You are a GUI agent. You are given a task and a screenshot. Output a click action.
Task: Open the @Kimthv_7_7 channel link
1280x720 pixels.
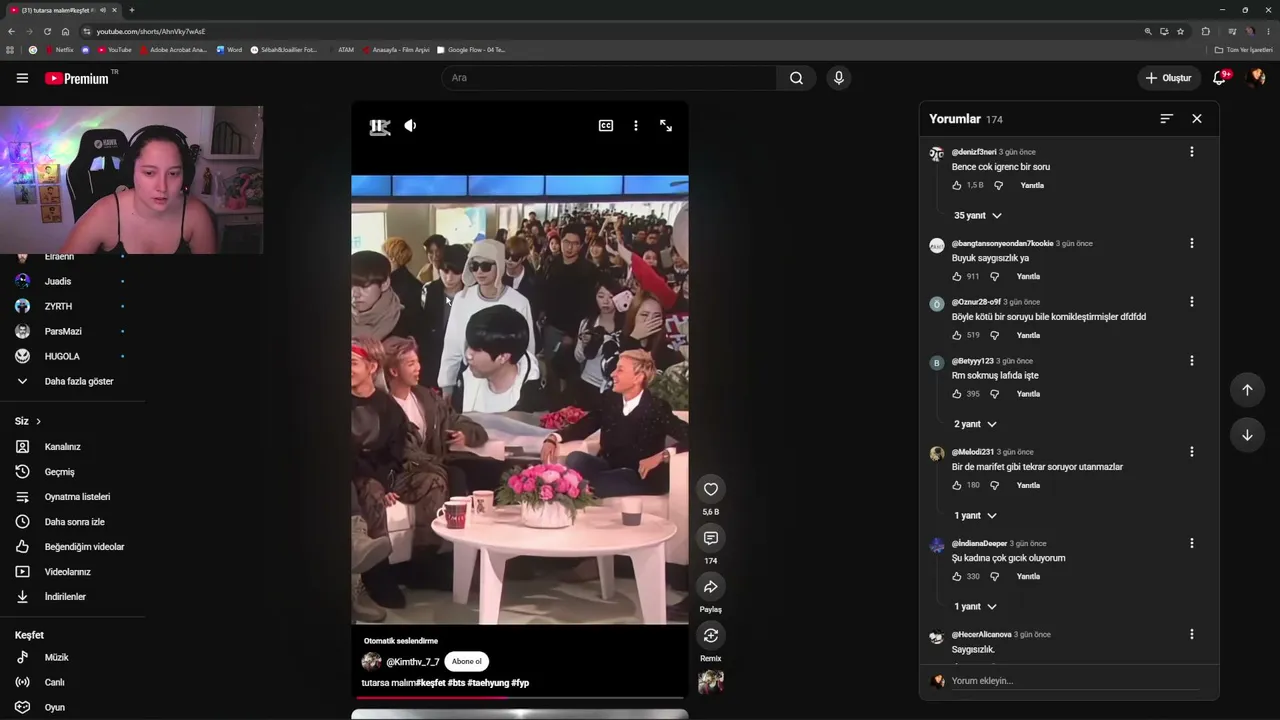click(412, 662)
